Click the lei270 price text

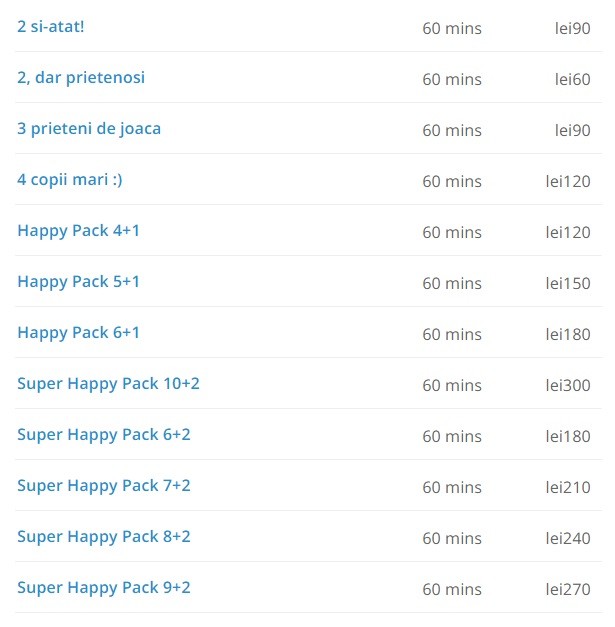coord(568,590)
